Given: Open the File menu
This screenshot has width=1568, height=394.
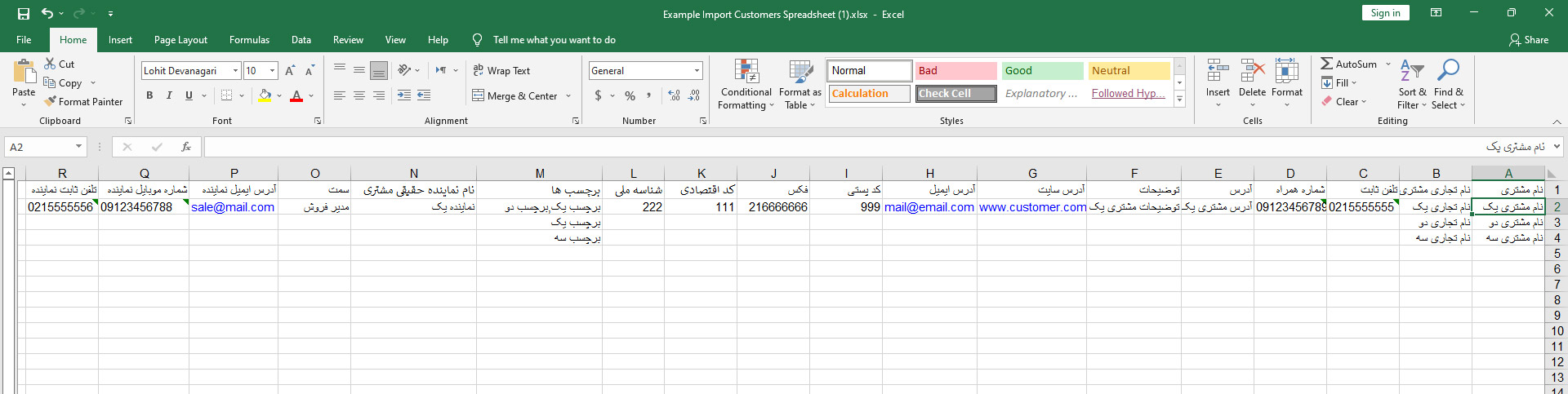Looking at the screenshot, I should click(x=24, y=39).
